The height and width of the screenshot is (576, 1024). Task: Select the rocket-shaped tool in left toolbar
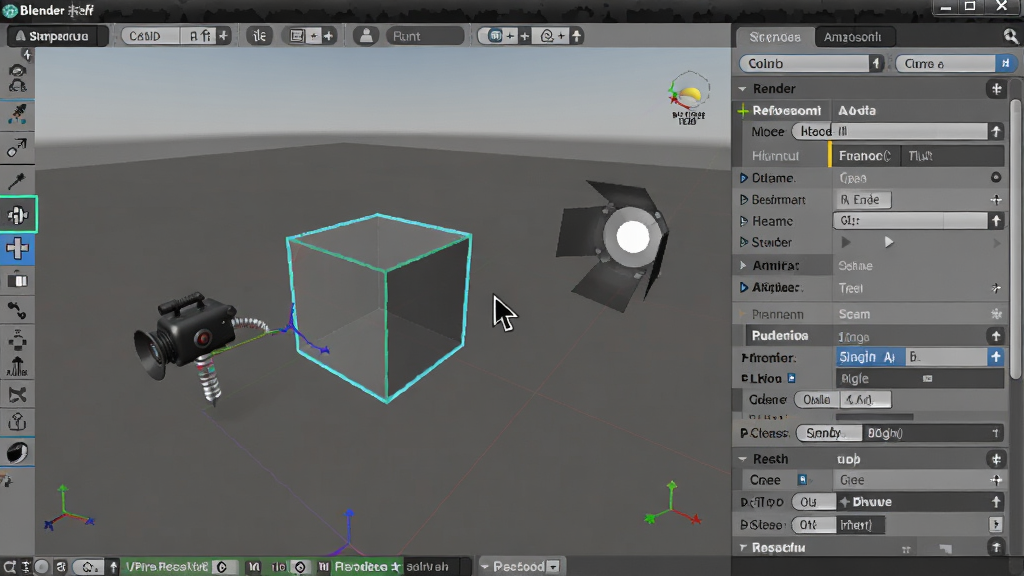tap(17, 114)
